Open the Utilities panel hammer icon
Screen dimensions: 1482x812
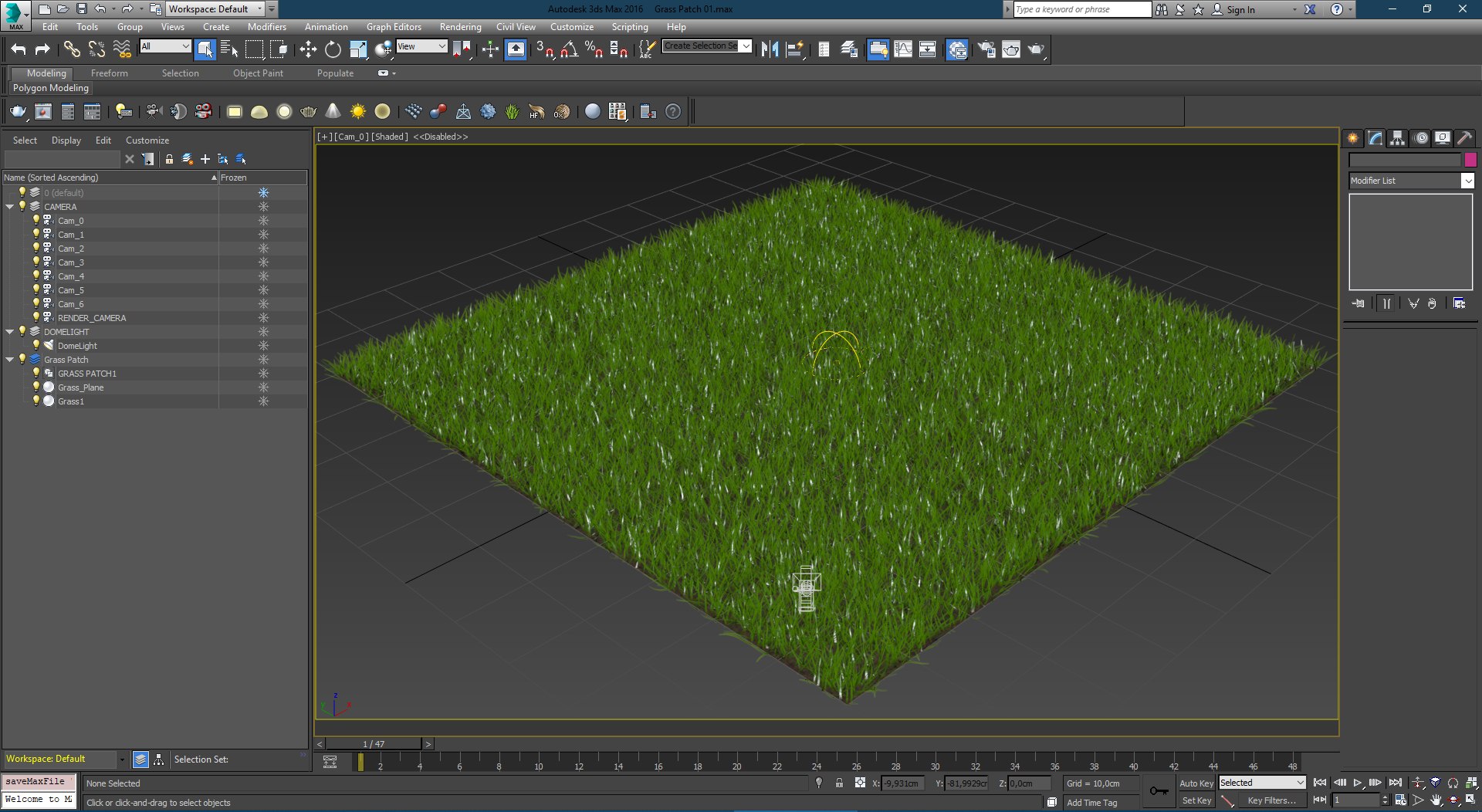click(1464, 138)
